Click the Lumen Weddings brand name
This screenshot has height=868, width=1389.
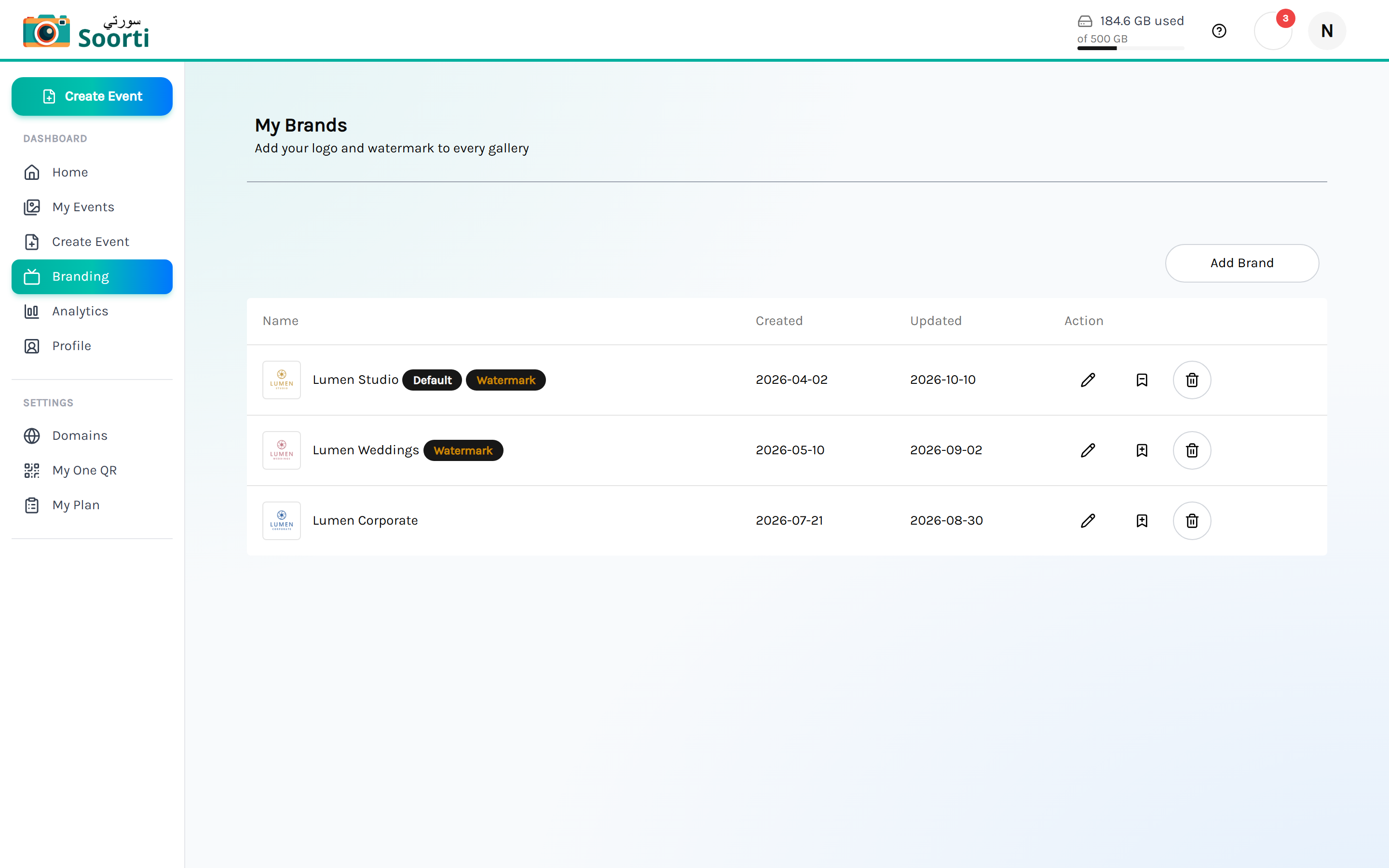366,451
